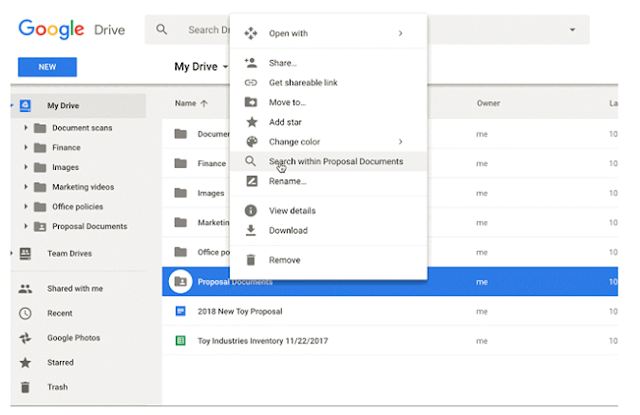The width and height of the screenshot is (640, 415).
Task: Click the blue NEW button
Action: 47,67
